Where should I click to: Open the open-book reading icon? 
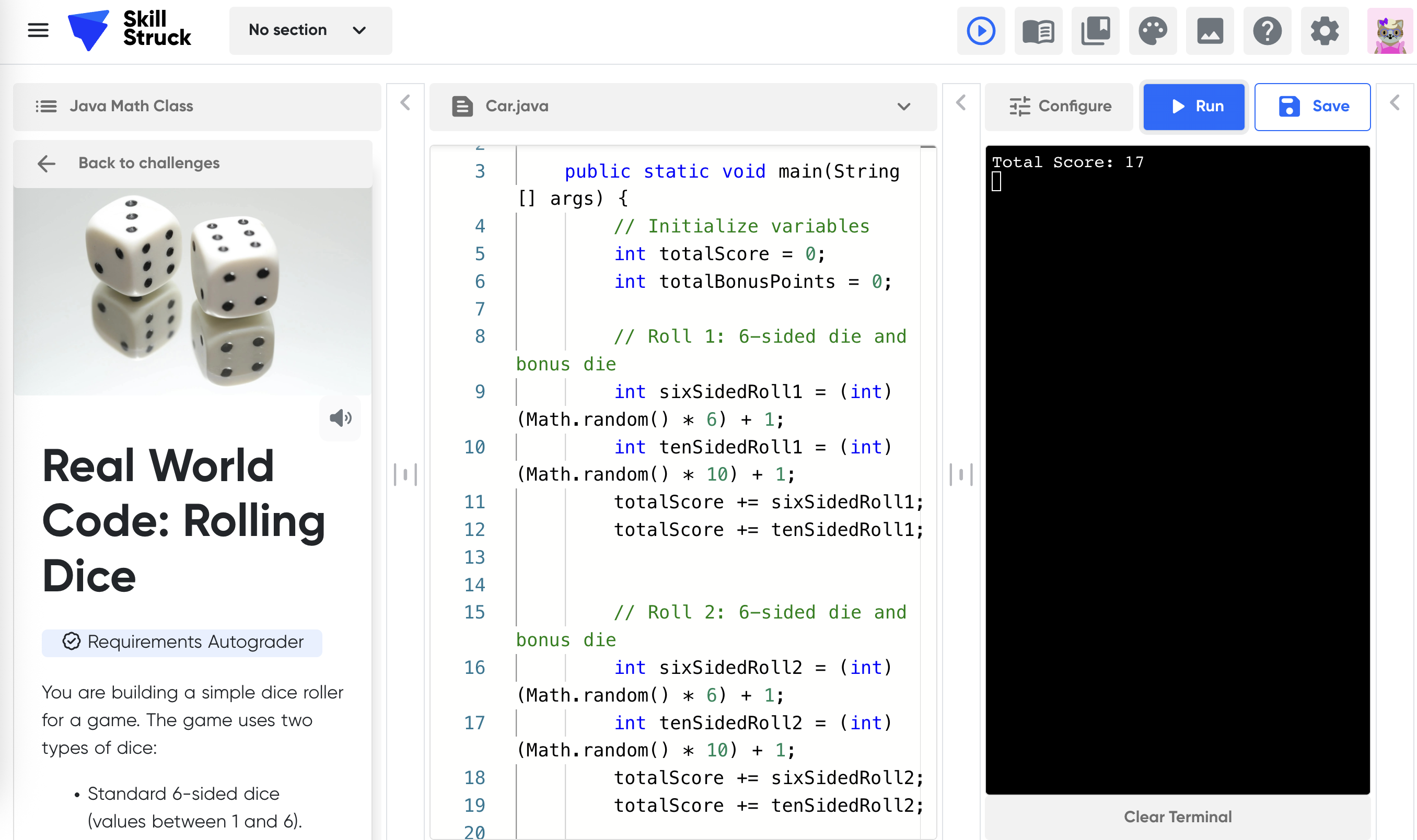[x=1038, y=31]
